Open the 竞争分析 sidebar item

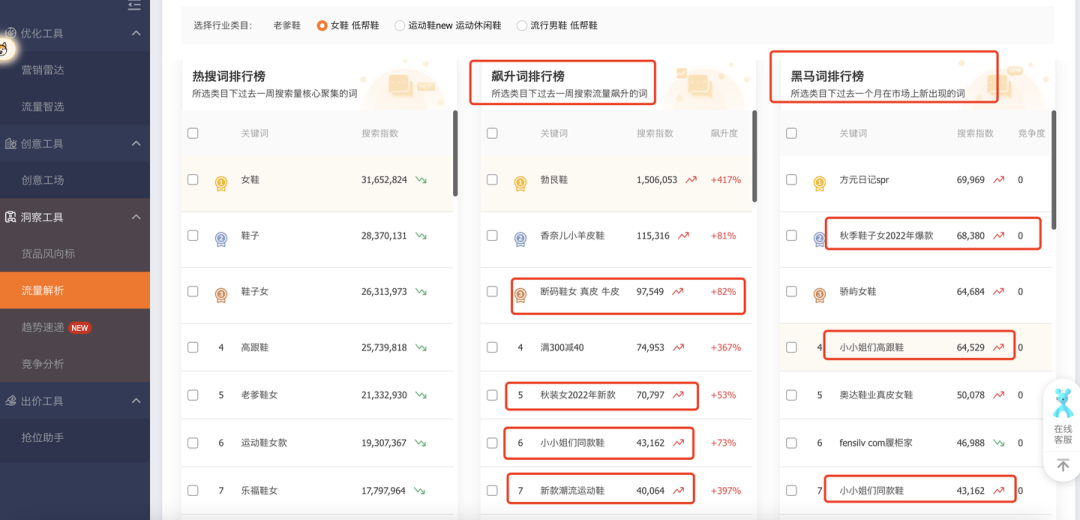click(x=43, y=364)
